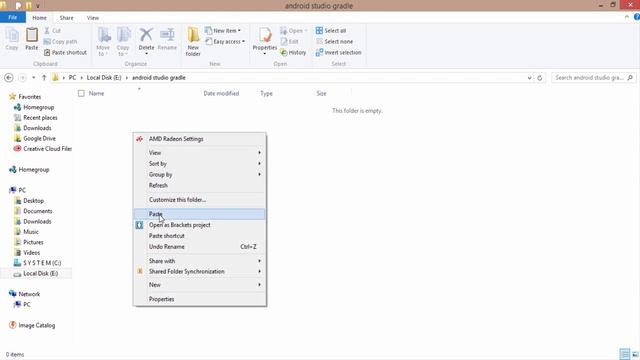Click Local Disk (E:) in address breadcrumb
The image size is (640, 360).
104,78
